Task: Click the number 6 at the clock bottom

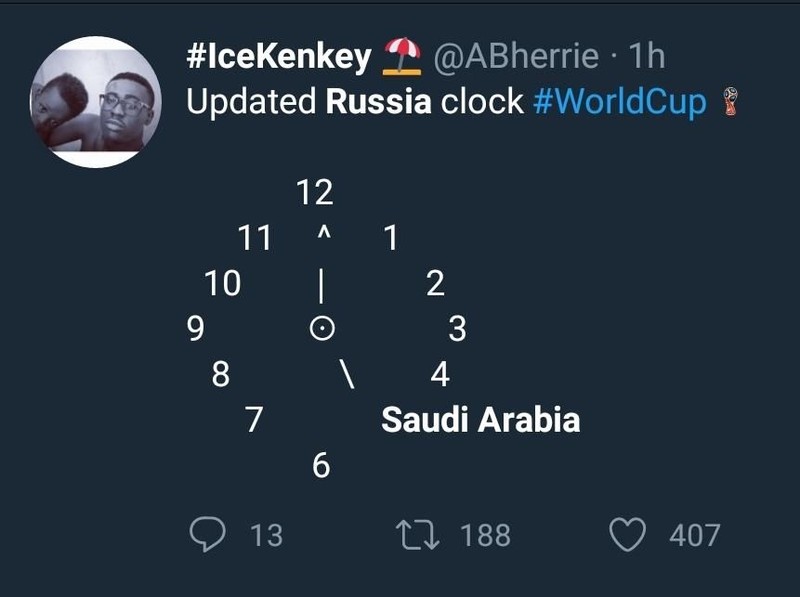Action: point(321,465)
